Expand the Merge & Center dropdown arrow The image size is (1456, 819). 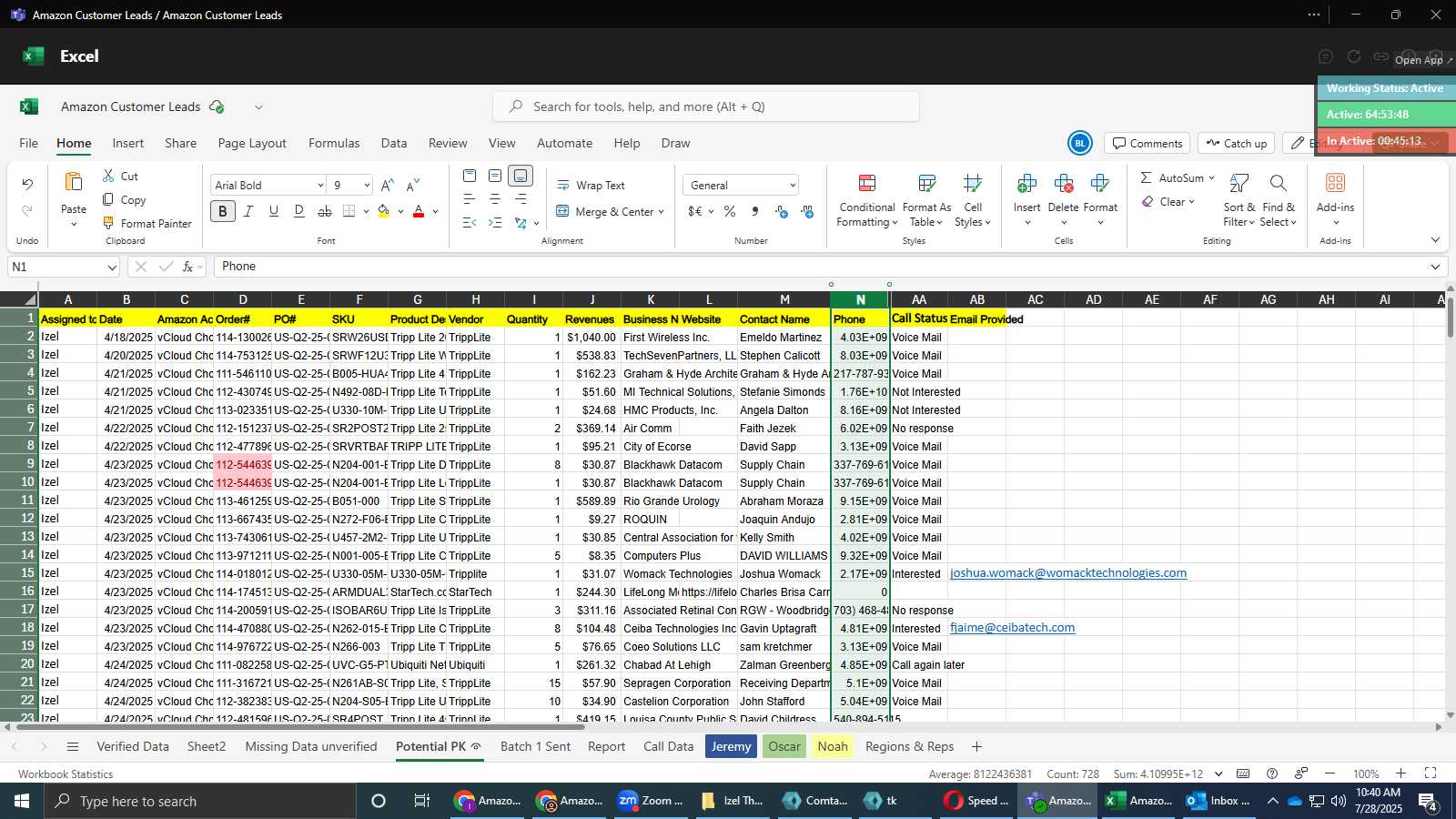point(661,212)
